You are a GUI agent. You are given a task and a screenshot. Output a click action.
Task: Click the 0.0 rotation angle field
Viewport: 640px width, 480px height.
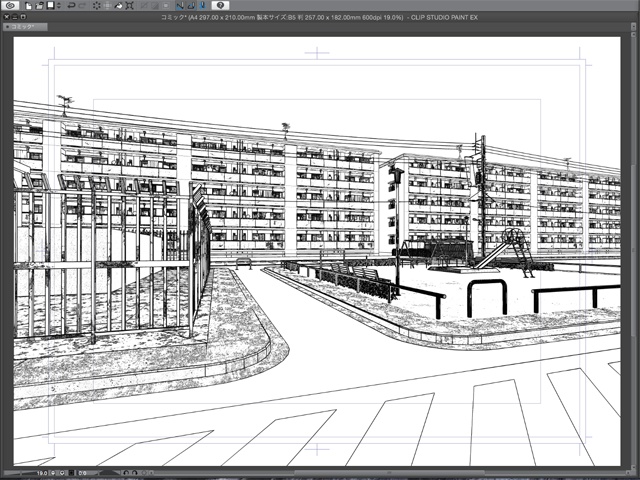pos(82,473)
